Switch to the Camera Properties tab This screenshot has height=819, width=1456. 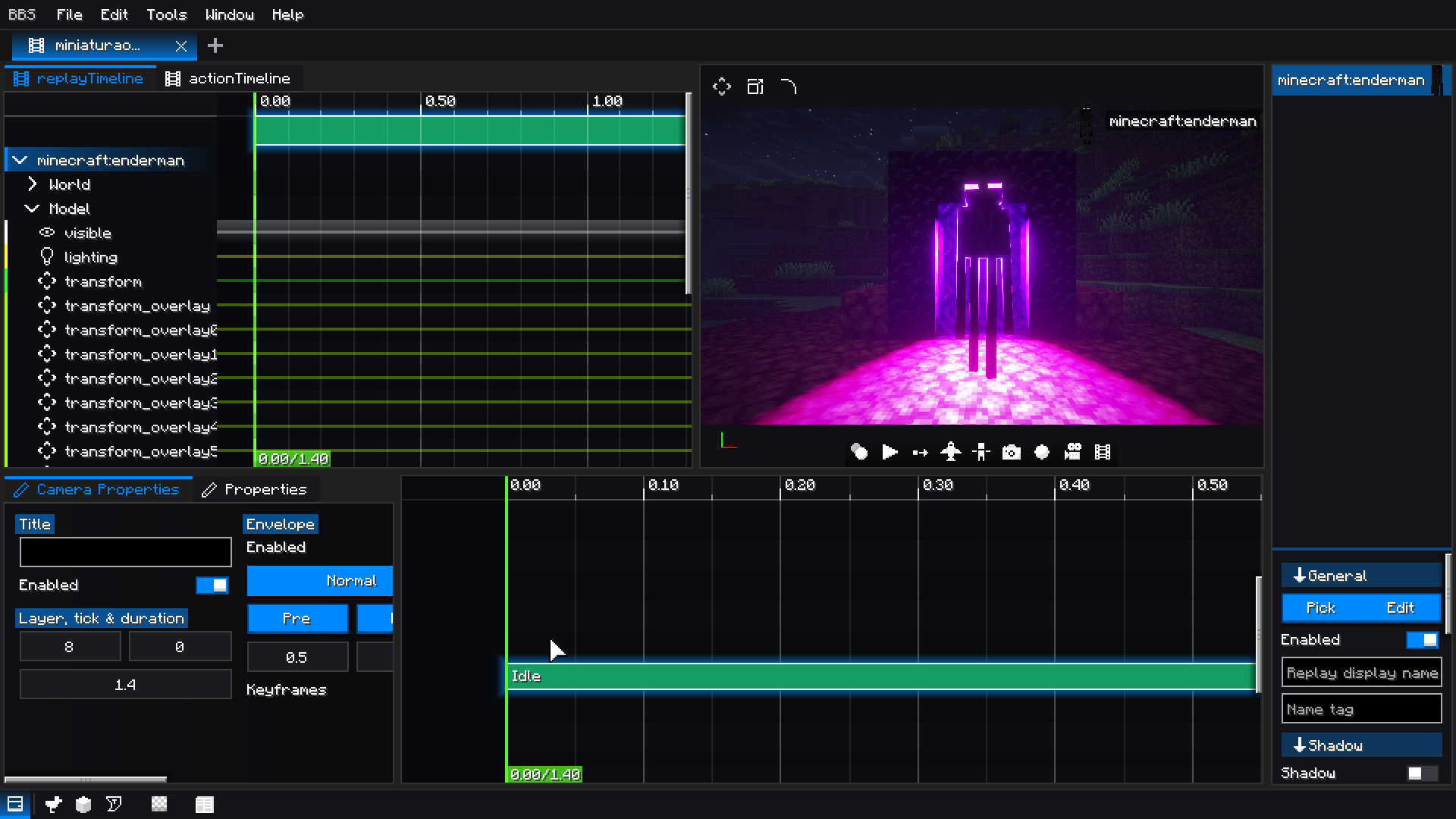pos(98,489)
